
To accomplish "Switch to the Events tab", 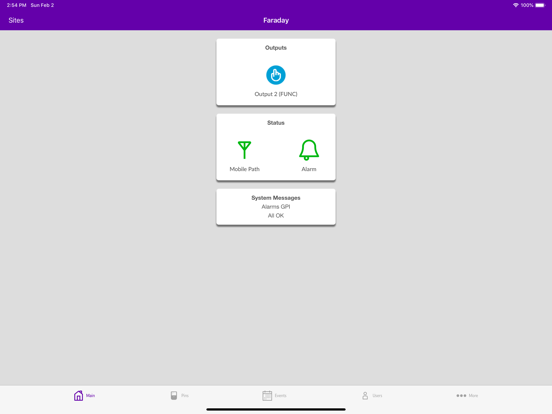I will [x=274, y=396].
